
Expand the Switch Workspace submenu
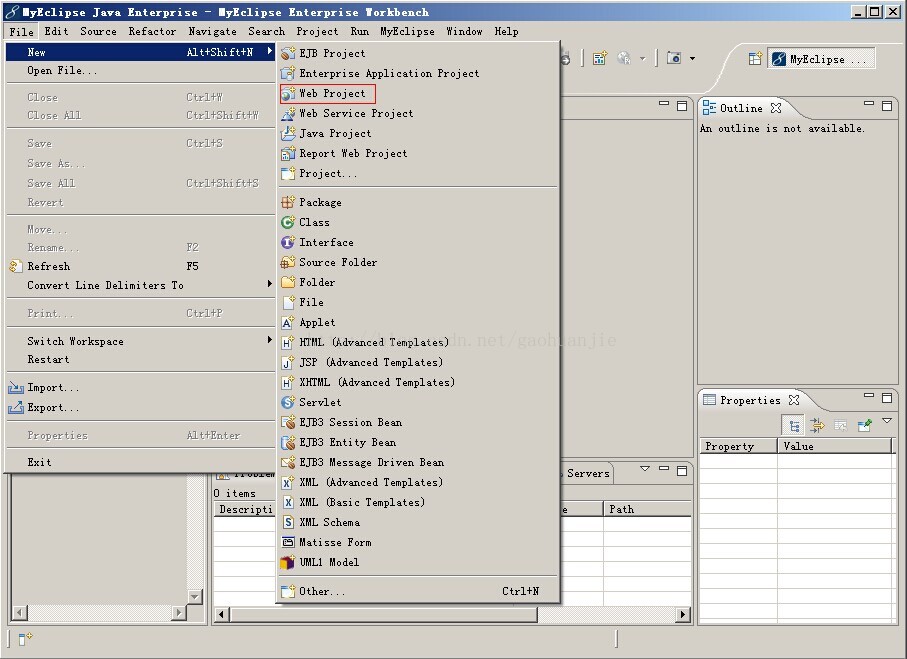click(270, 340)
